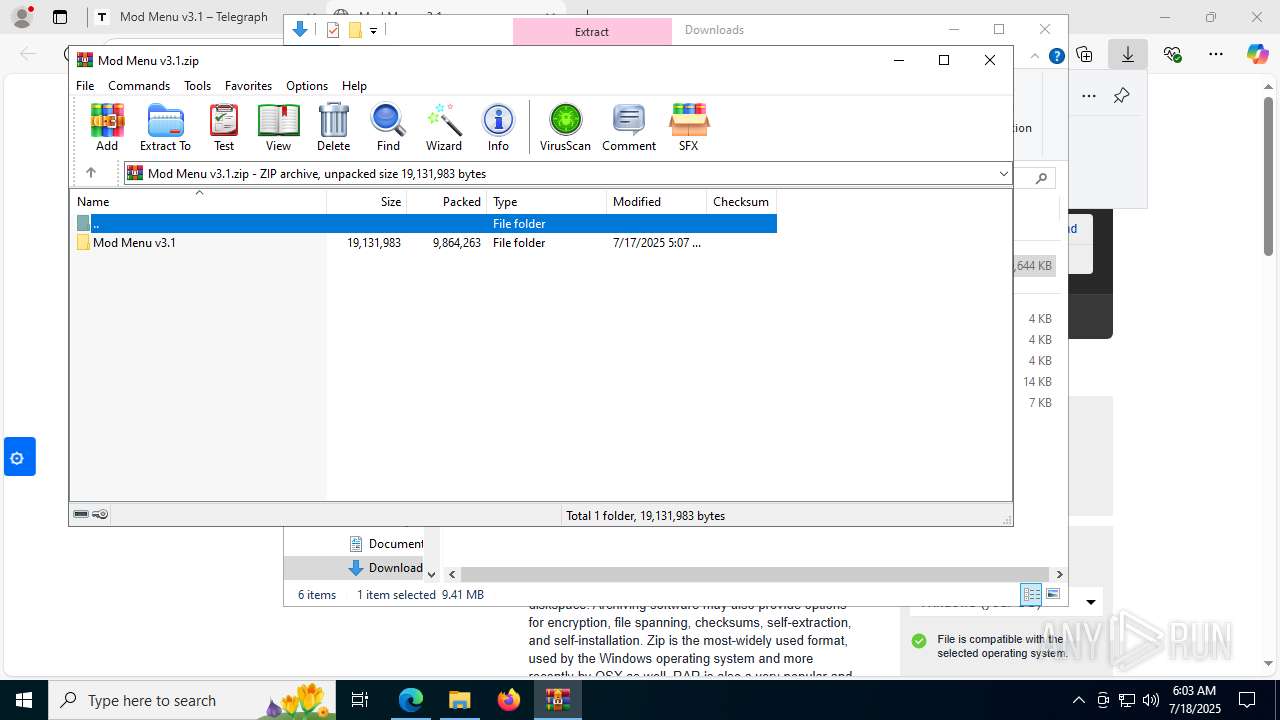Open the View toolbar icon
1280x720 pixels.
(x=278, y=127)
